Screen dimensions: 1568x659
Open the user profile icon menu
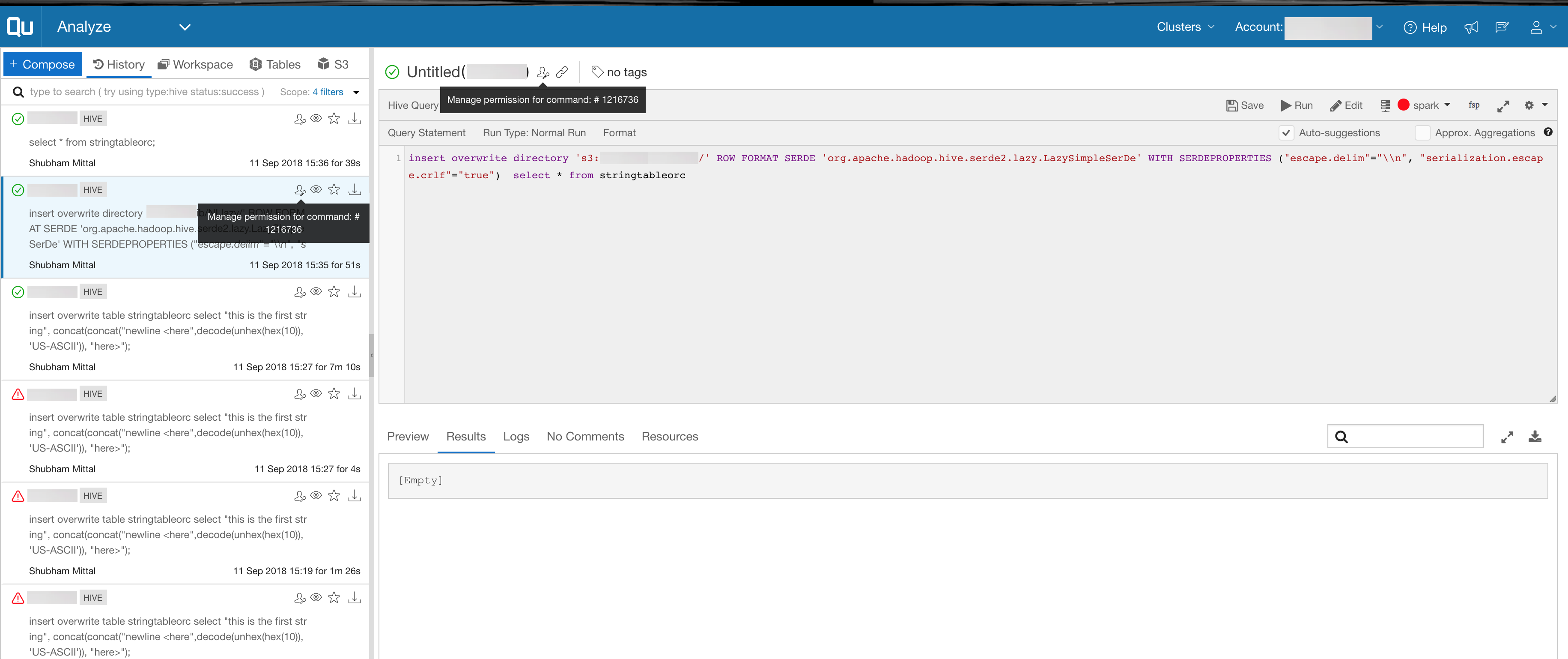pos(1536,27)
